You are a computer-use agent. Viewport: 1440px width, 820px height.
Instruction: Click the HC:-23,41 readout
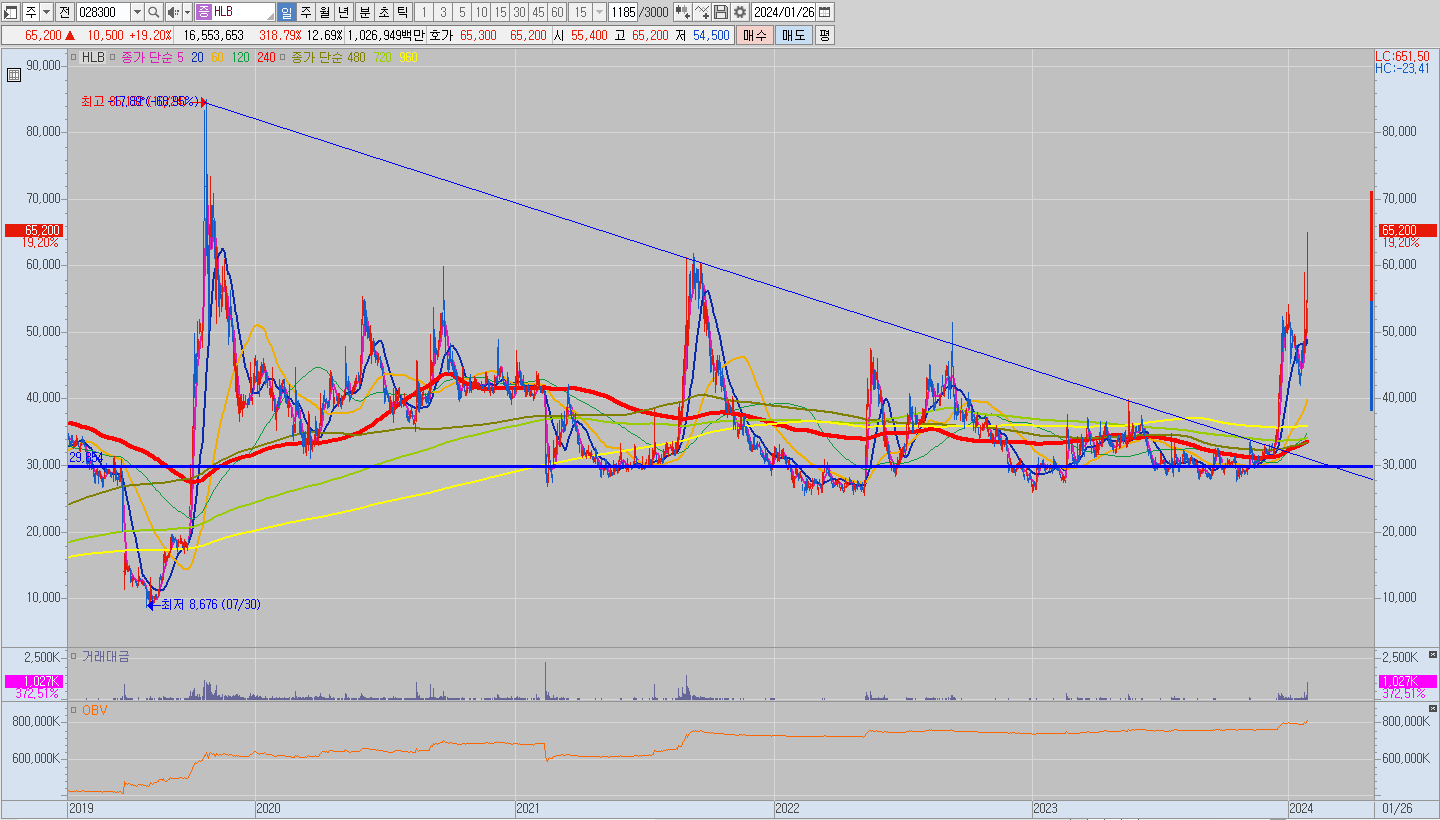1402,68
